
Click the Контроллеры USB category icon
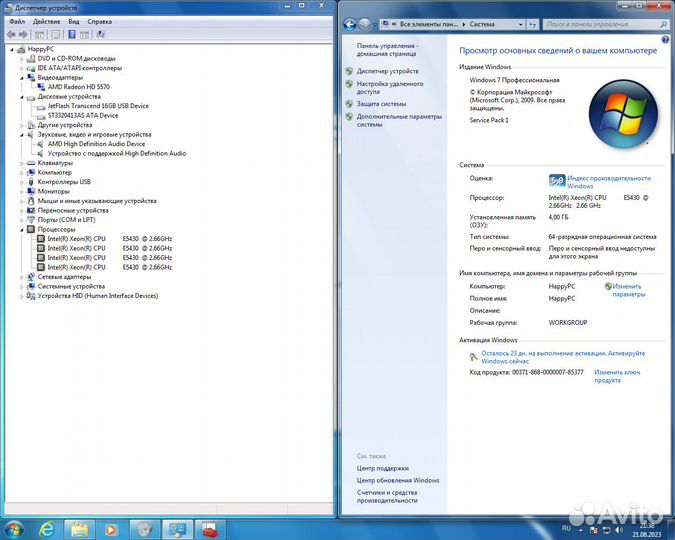coord(31,182)
